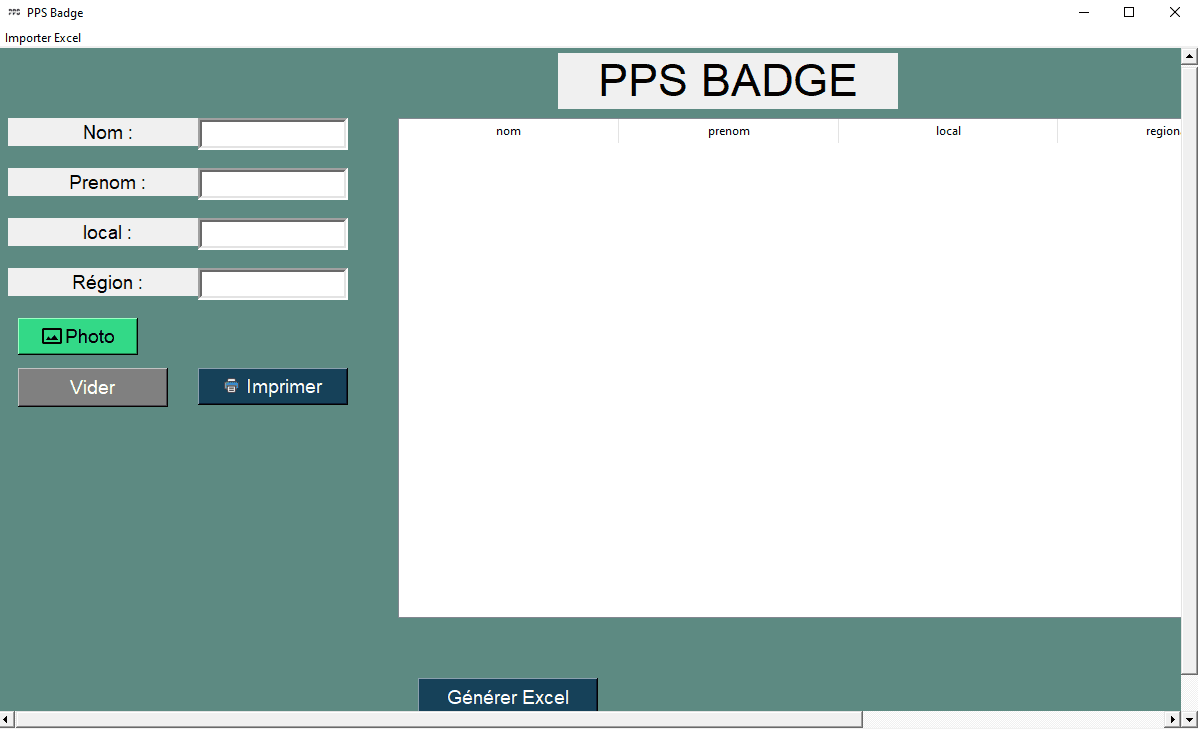Click the up arrow of the vertical scrollbar

1190,57
